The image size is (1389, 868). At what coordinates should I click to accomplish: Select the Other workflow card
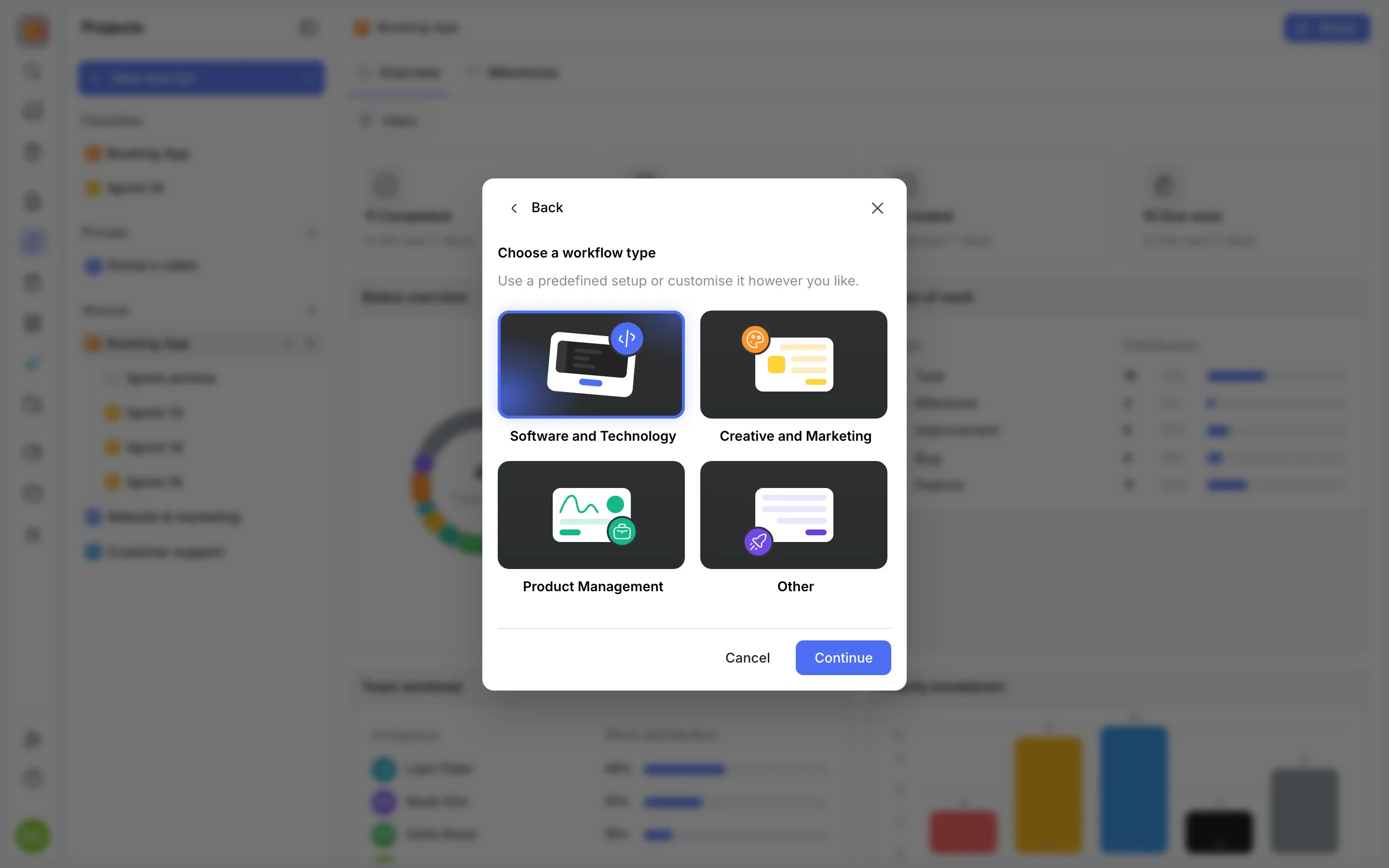(x=794, y=515)
